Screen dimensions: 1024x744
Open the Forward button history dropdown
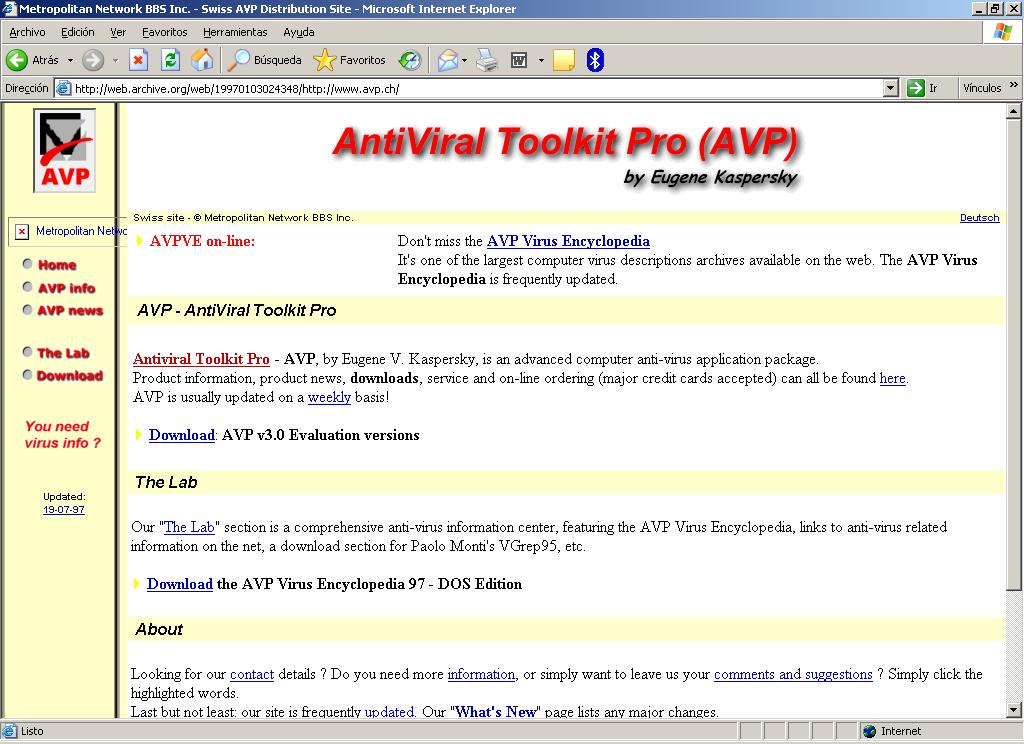116,60
